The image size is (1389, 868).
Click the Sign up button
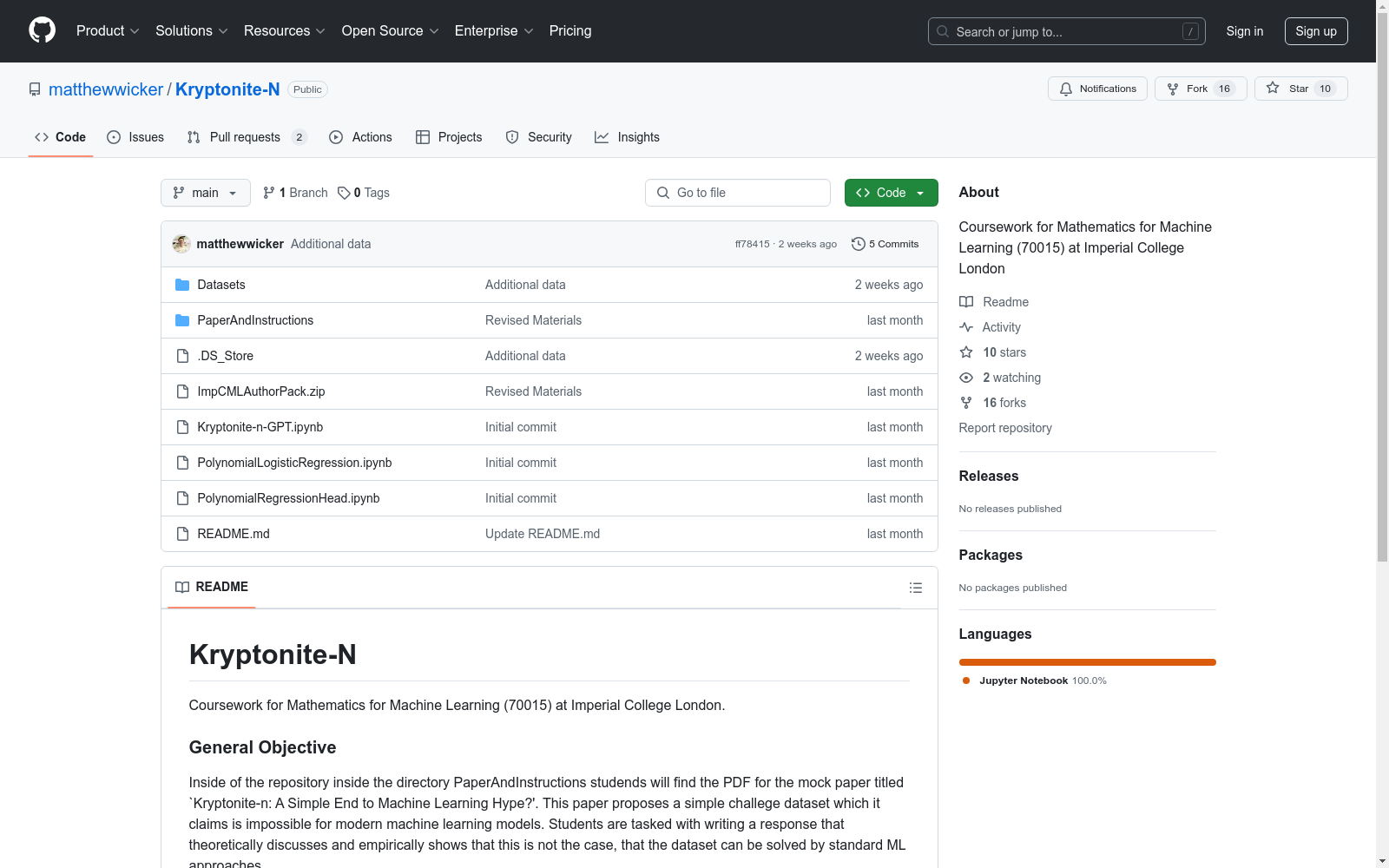click(x=1316, y=31)
